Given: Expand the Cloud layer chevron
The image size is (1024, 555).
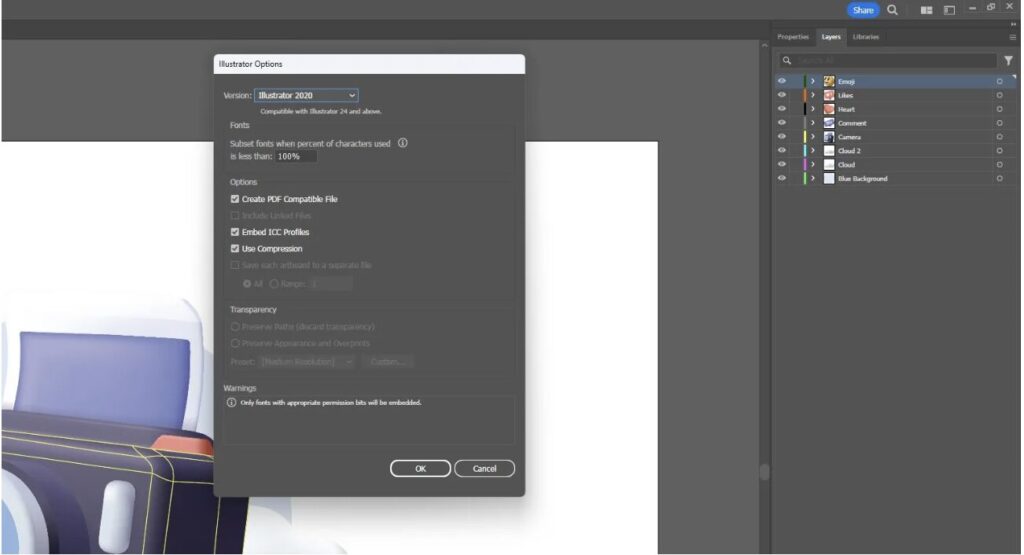Looking at the screenshot, I should [813, 165].
